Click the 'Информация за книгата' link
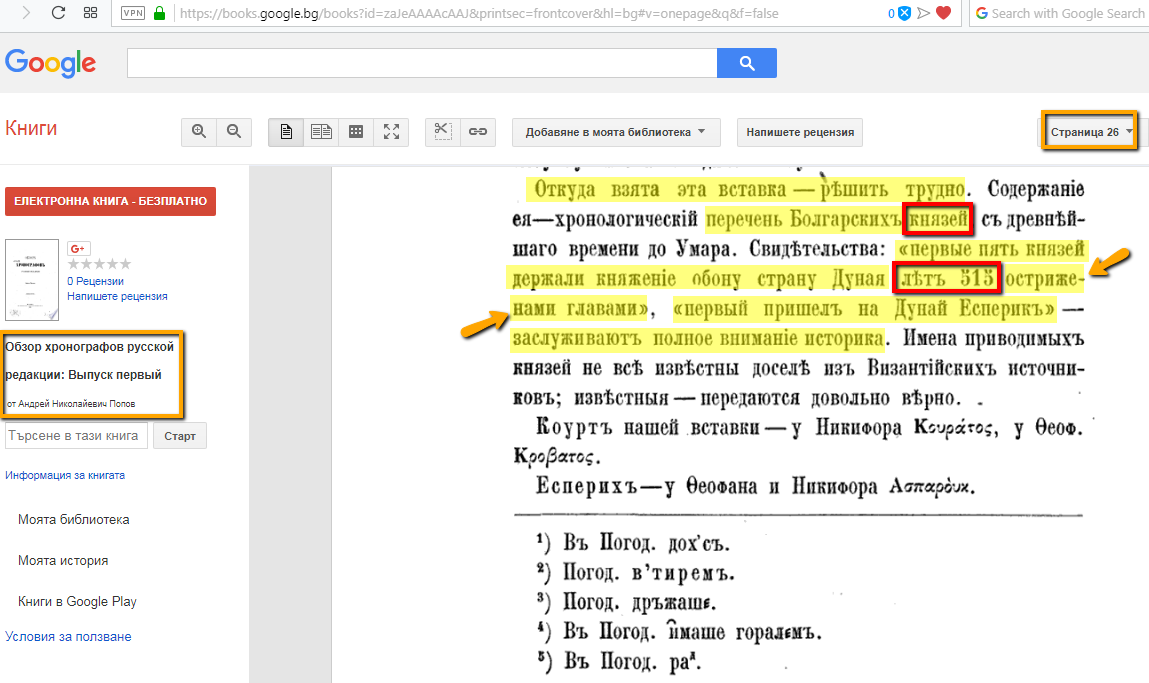1149x683 pixels. [x=65, y=475]
